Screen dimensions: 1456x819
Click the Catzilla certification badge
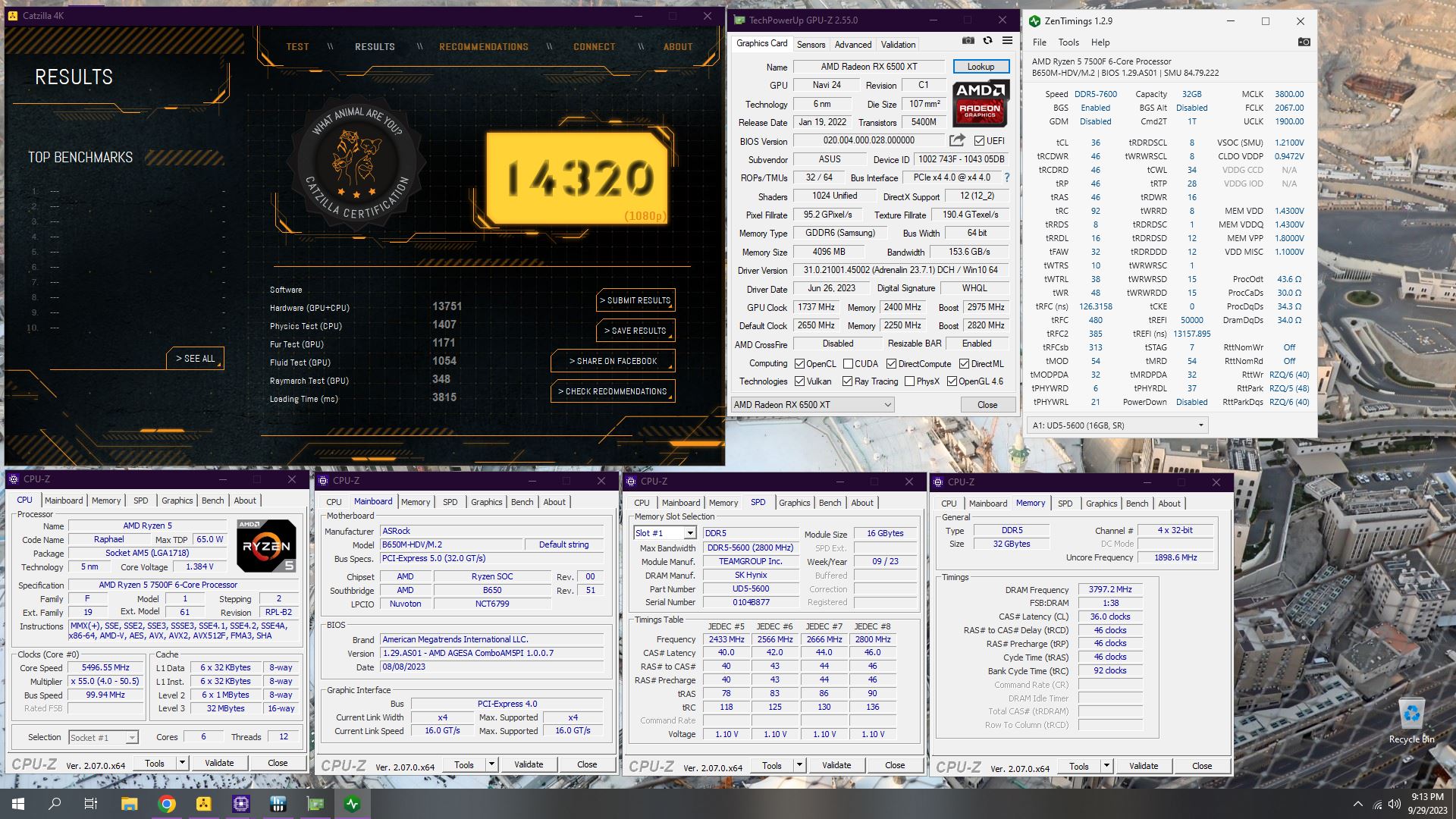pos(356,165)
